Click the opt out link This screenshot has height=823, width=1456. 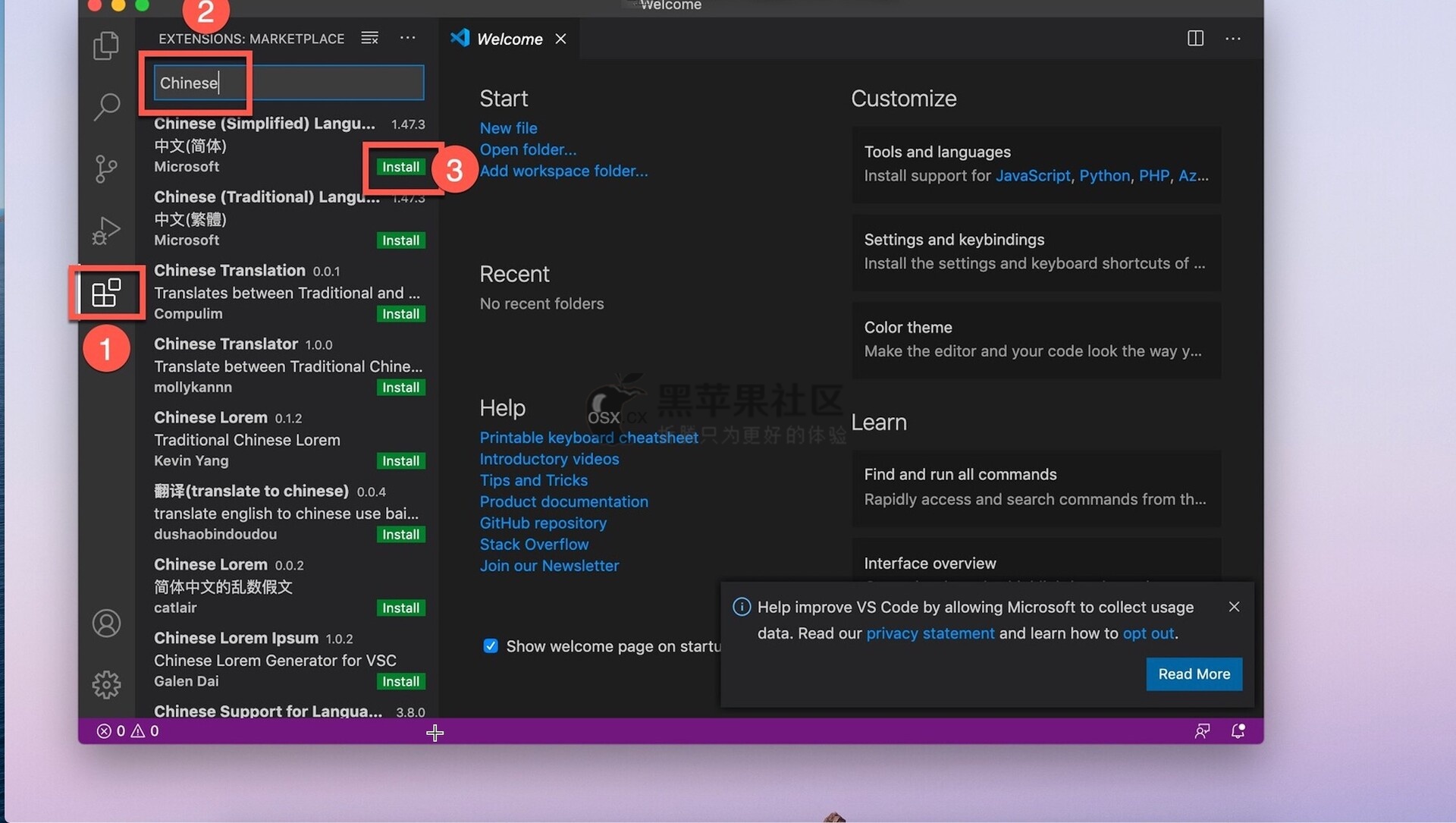coord(1148,633)
